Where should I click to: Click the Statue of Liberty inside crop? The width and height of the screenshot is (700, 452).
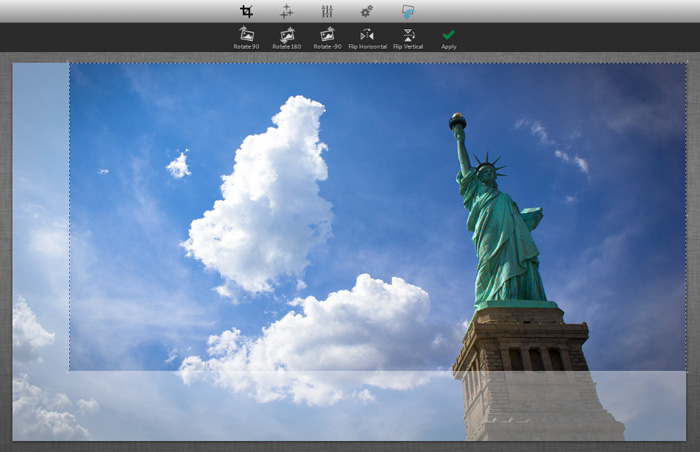click(502, 232)
